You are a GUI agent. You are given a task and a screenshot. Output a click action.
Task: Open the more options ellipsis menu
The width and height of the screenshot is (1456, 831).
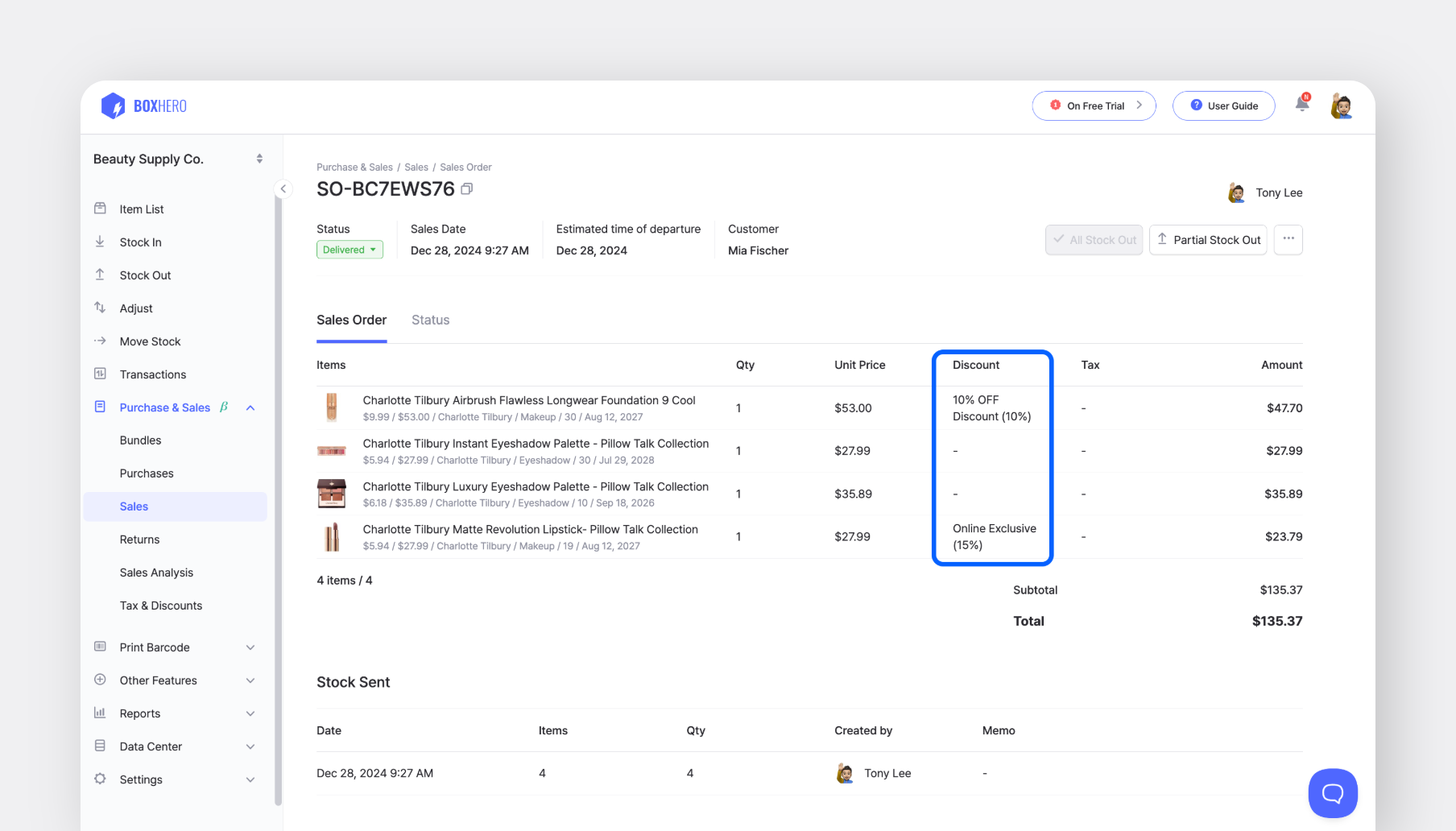[x=1288, y=239]
